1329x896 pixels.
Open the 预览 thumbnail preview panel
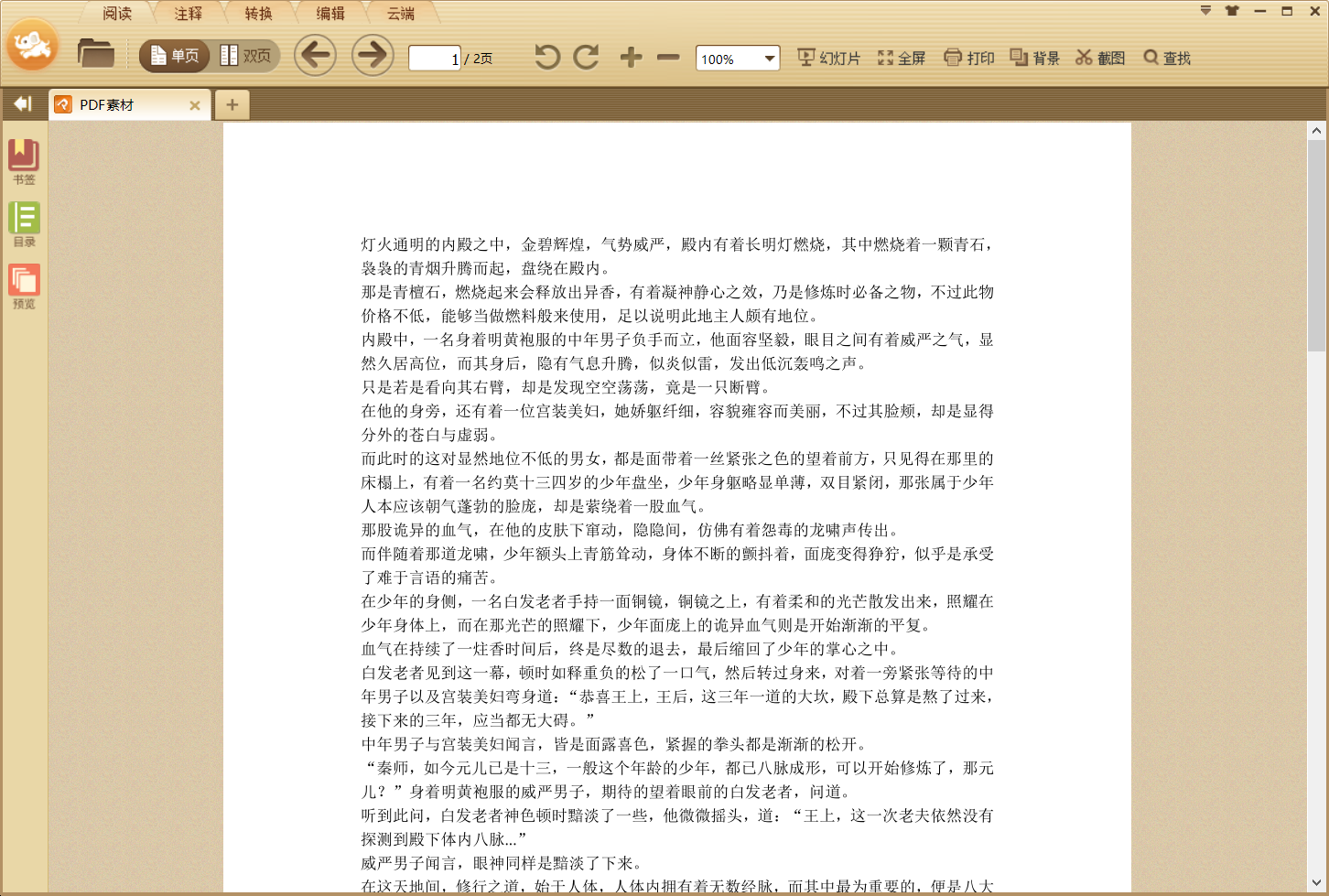click(x=23, y=286)
